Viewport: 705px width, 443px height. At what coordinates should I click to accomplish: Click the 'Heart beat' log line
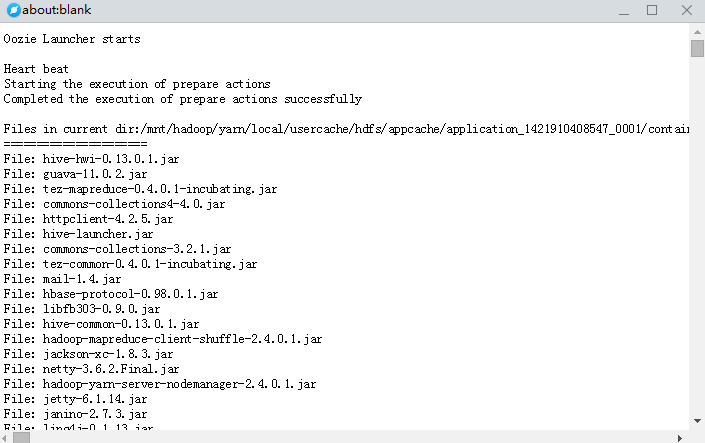point(36,69)
